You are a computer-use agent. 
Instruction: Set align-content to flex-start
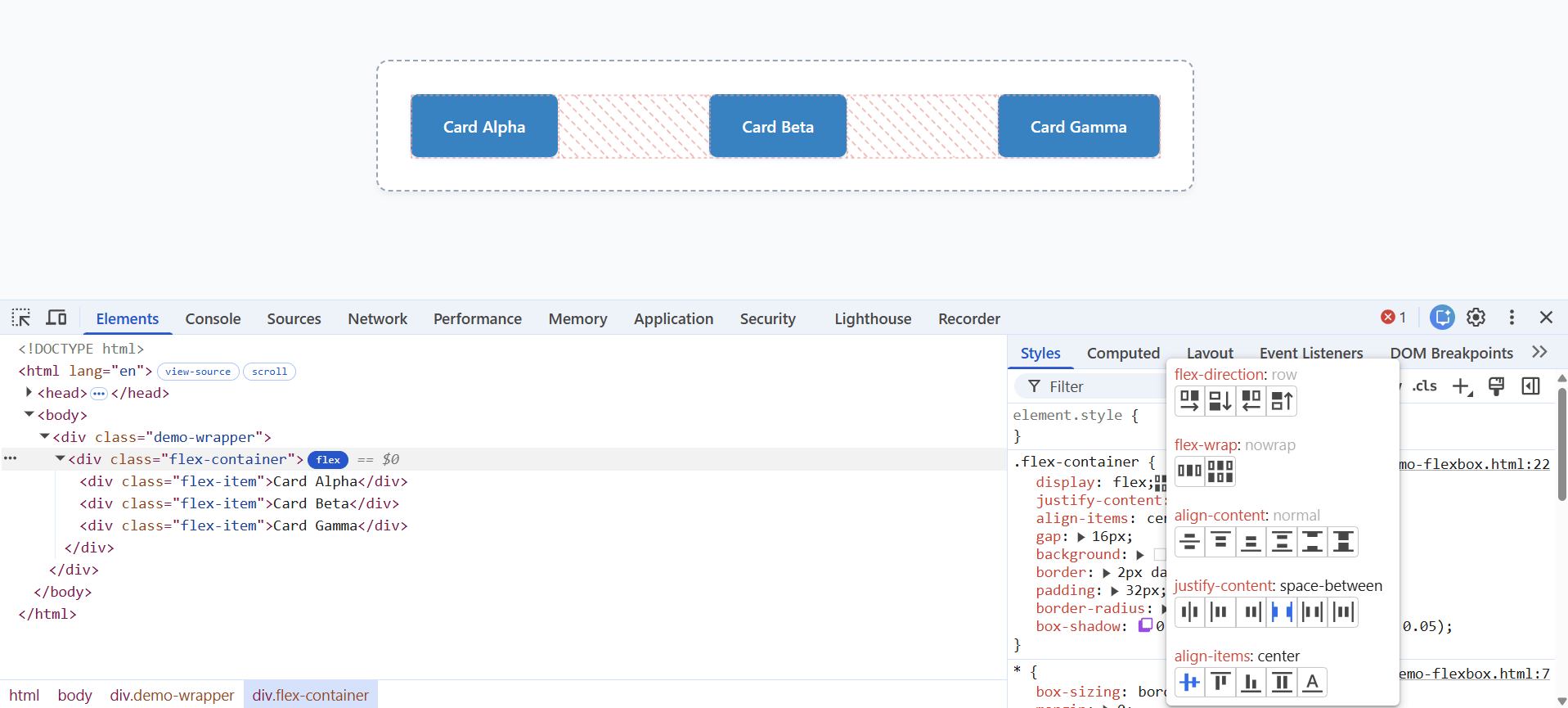point(1220,542)
